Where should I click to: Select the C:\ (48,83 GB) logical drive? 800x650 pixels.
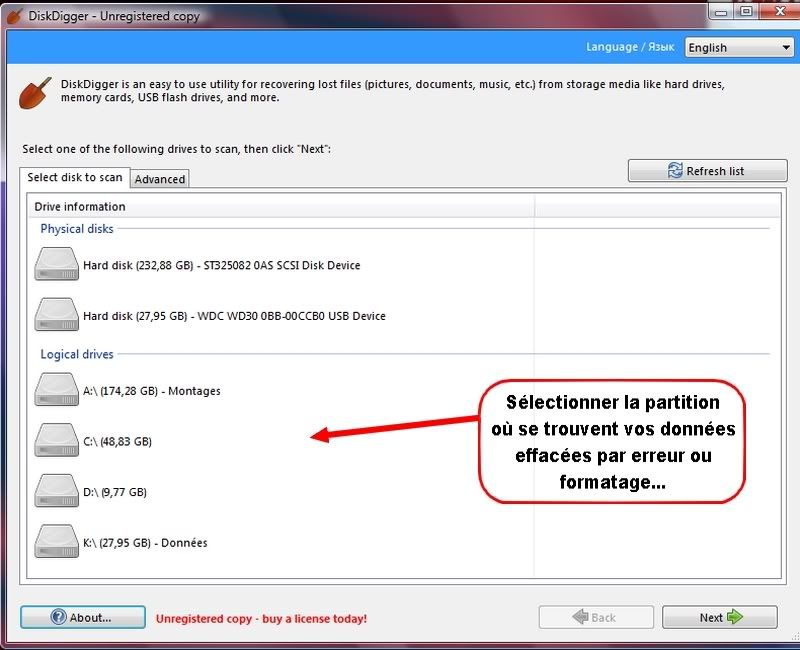tap(117, 441)
